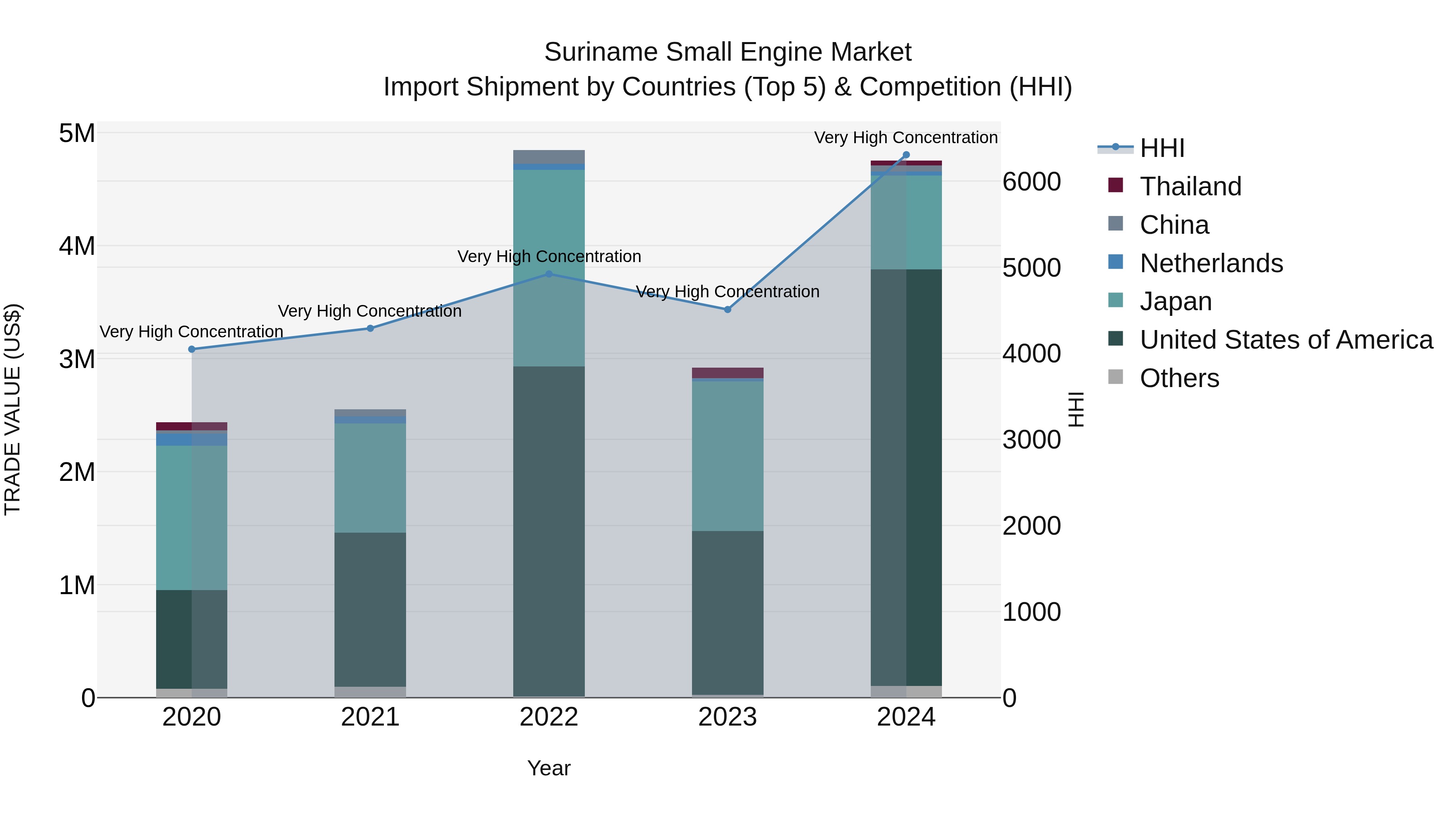Image resolution: width=1456 pixels, height=819 pixels.
Task: Click the 2024 x-axis label
Action: (906, 717)
